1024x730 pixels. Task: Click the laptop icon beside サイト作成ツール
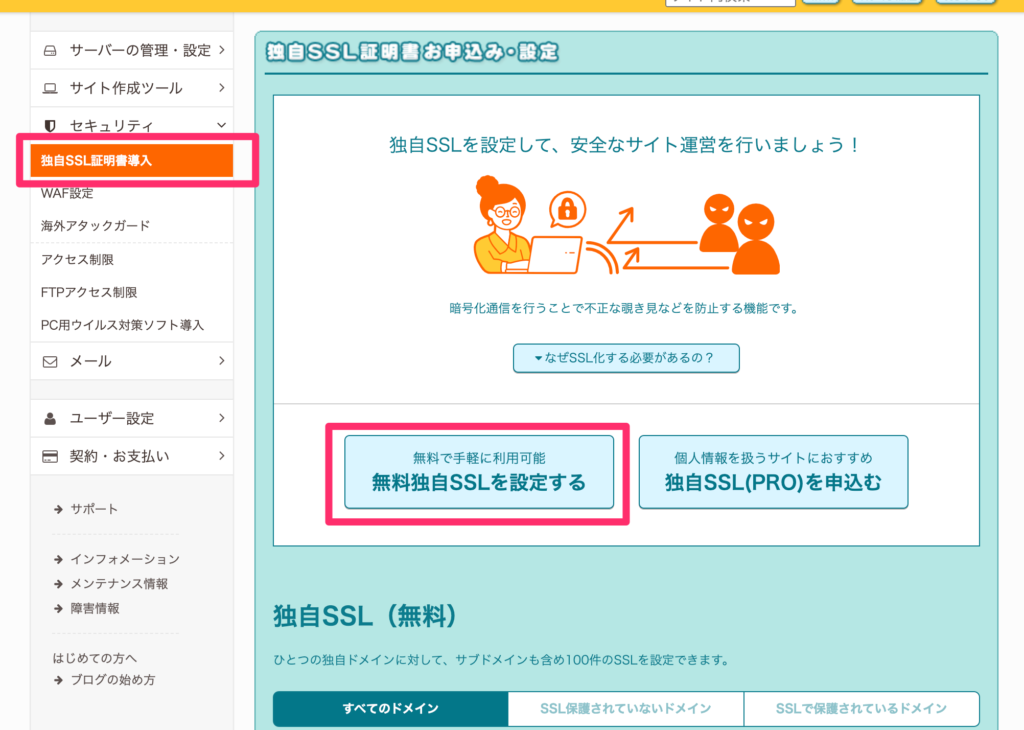pos(50,88)
